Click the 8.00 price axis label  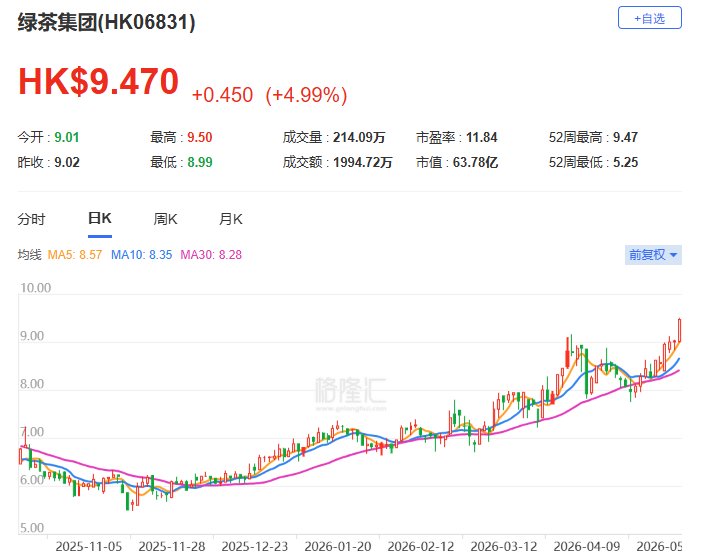point(32,384)
